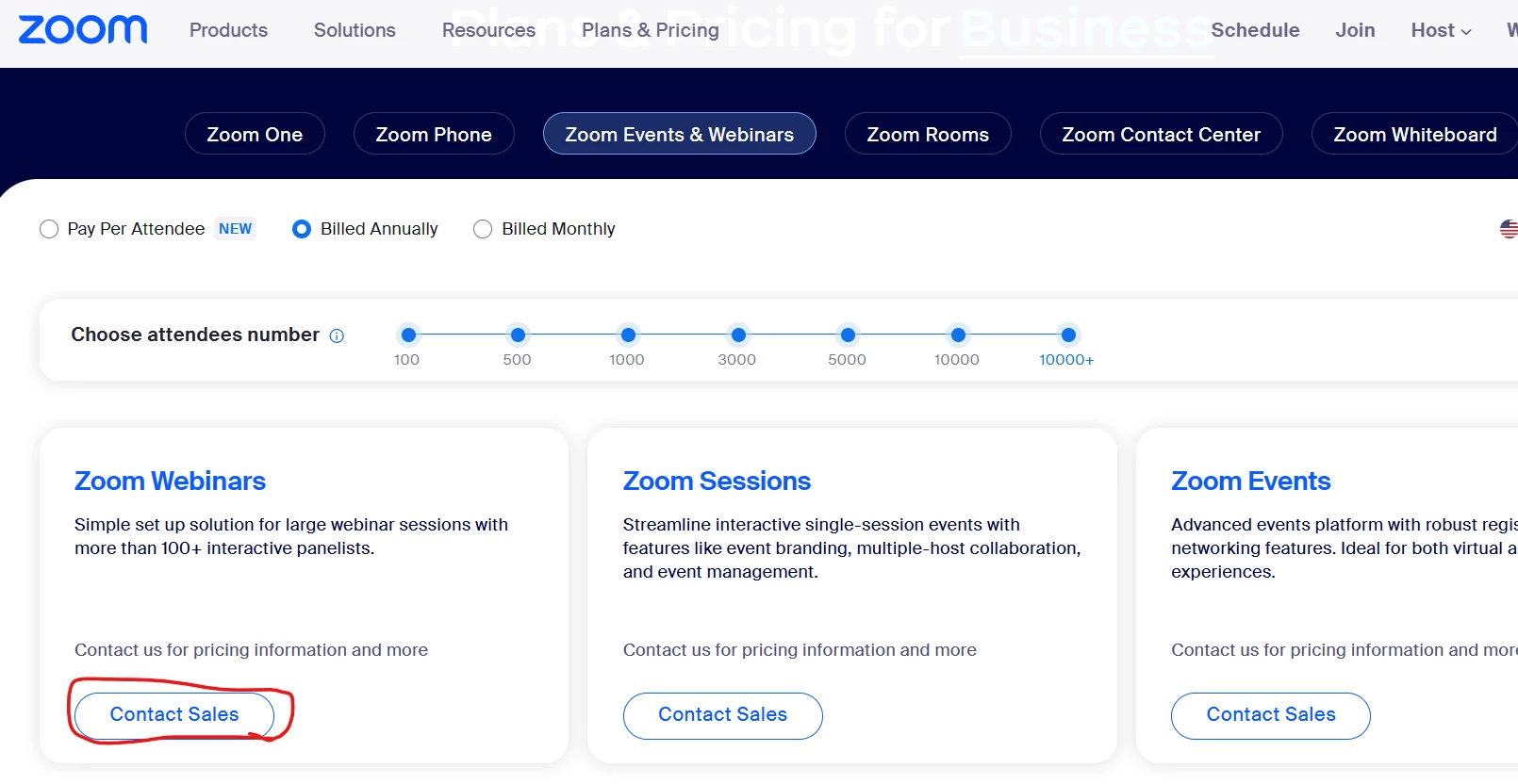Screen dimensions: 1518x784
Task: Set attendees slider to 3000
Action: pyautogui.click(x=738, y=335)
